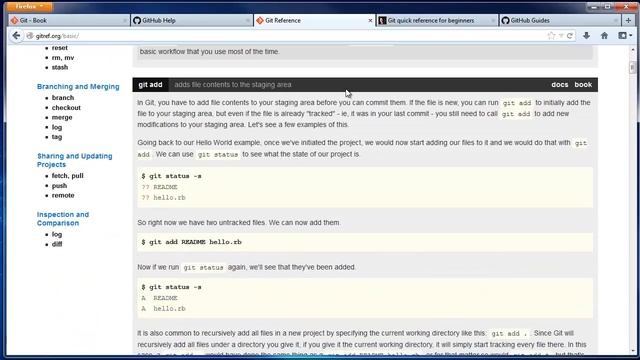Go to the push command link
The image size is (640, 360).
pos(59,185)
